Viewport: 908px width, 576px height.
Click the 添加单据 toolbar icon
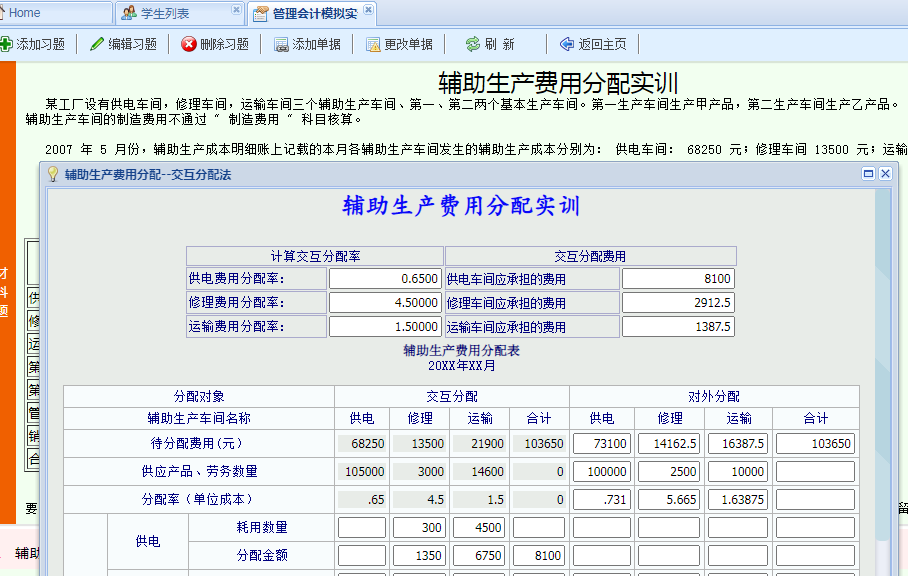[x=281, y=45]
